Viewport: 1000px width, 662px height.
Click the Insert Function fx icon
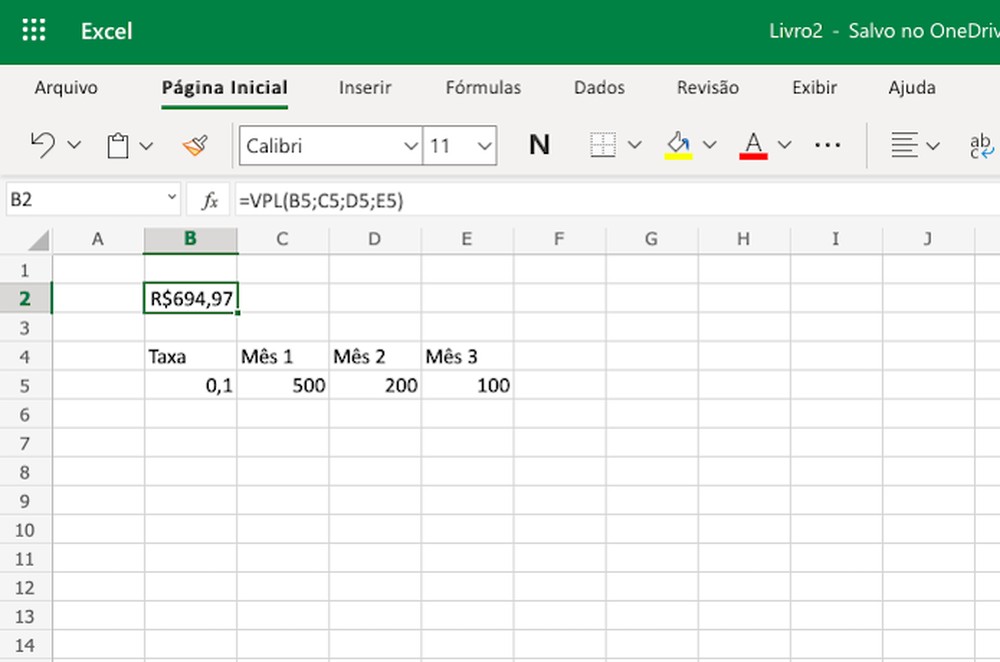coord(209,199)
